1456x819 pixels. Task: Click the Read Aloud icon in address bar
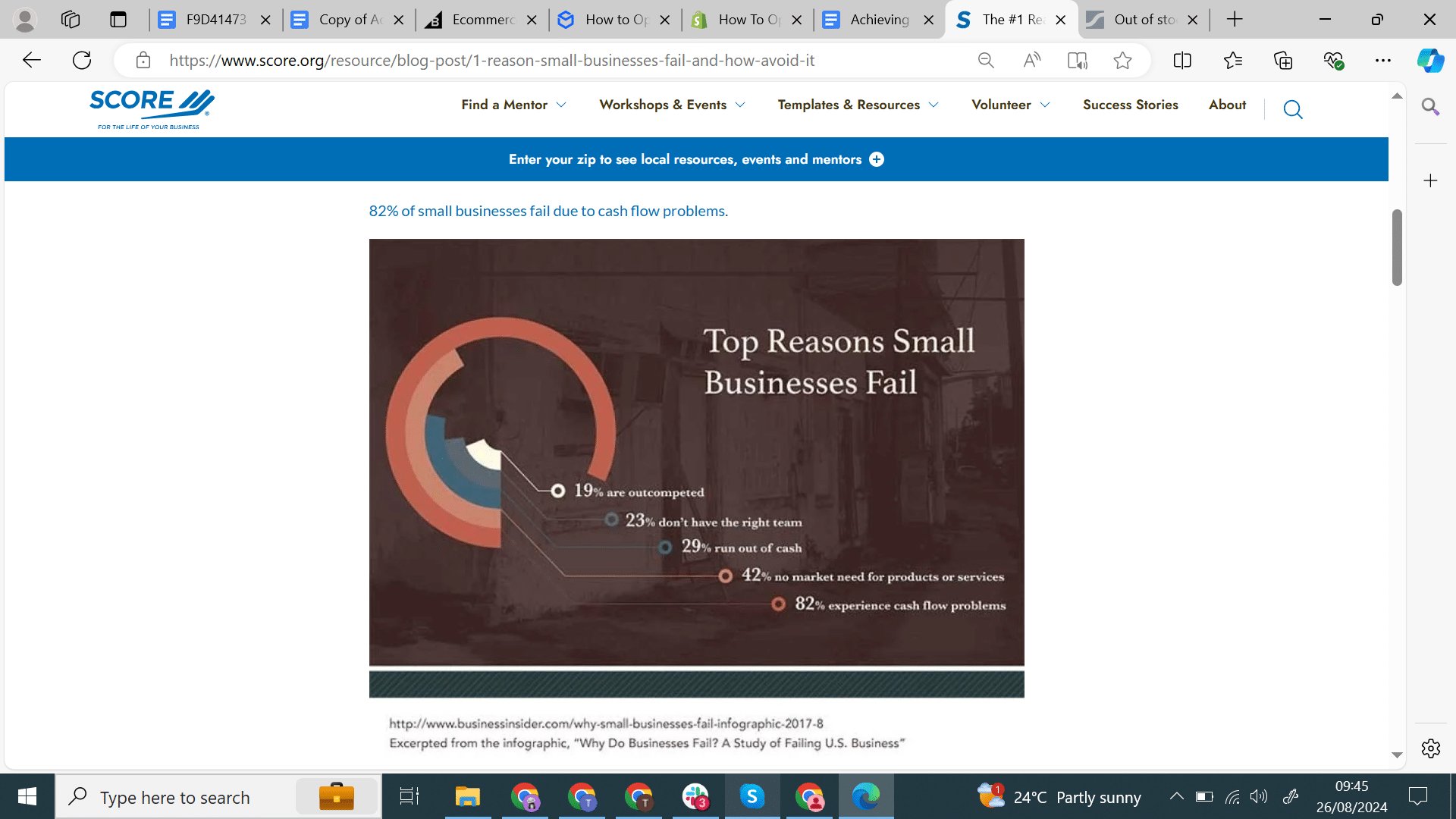tap(1031, 61)
